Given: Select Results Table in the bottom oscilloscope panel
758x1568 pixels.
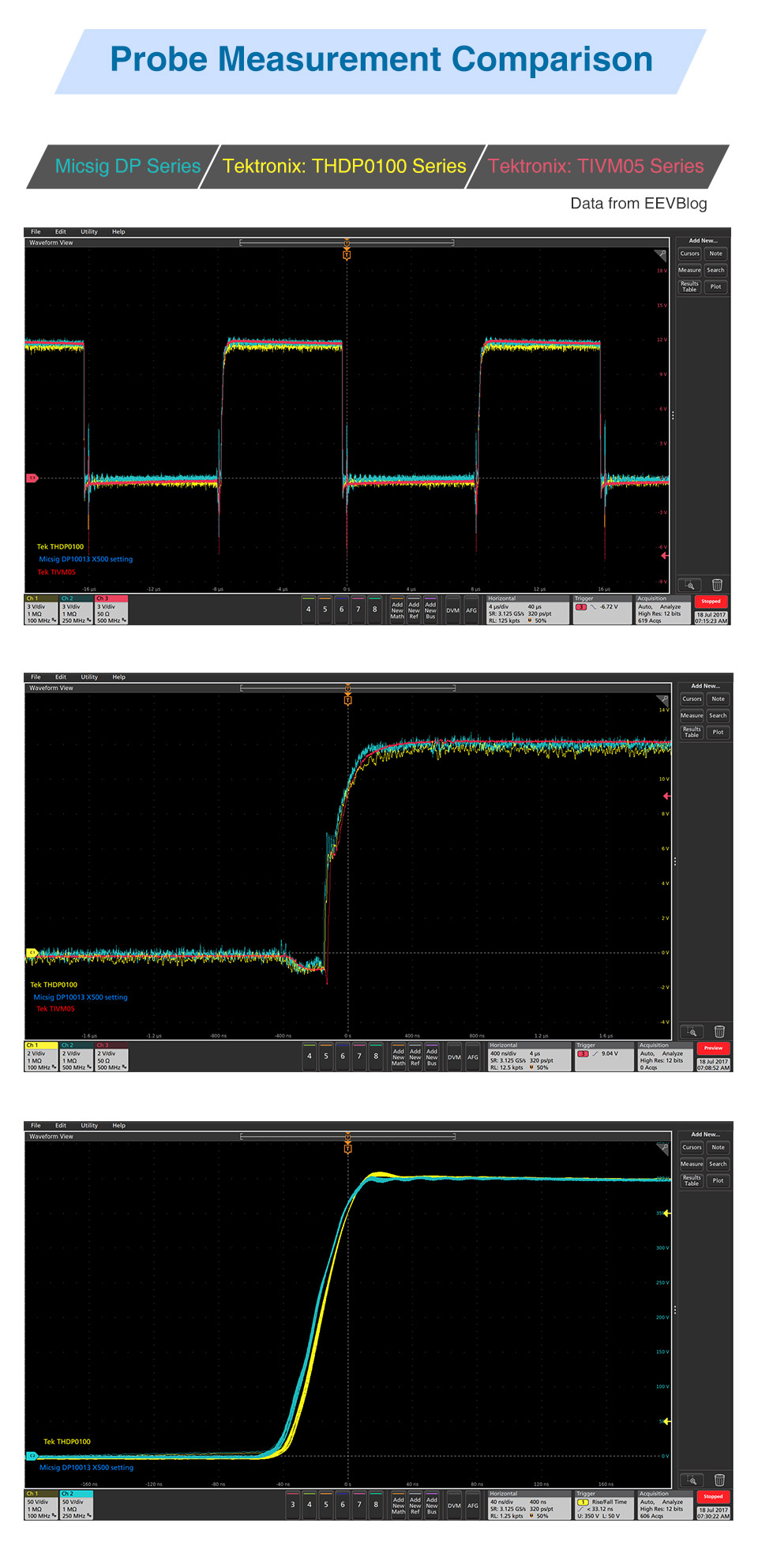Looking at the screenshot, I should pyautogui.click(x=692, y=1180).
